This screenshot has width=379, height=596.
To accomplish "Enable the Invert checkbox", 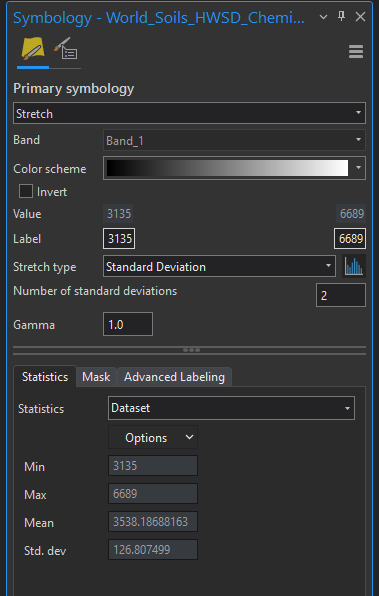I will point(26,192).
